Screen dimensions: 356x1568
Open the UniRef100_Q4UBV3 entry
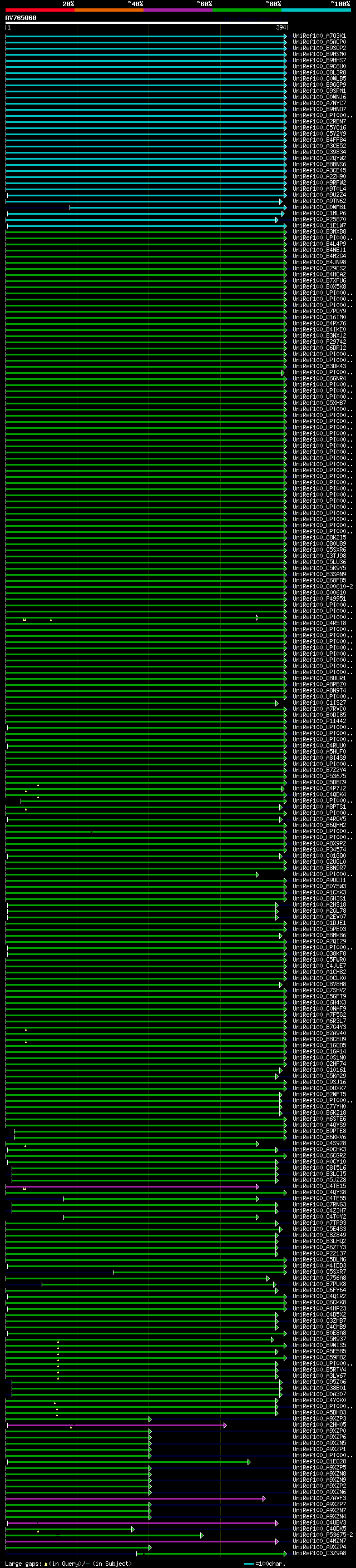coord(319,1523)
